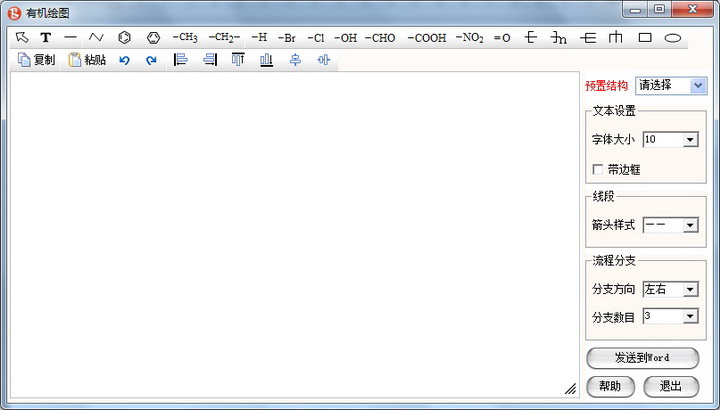Click the redo arrow icon

151,60
